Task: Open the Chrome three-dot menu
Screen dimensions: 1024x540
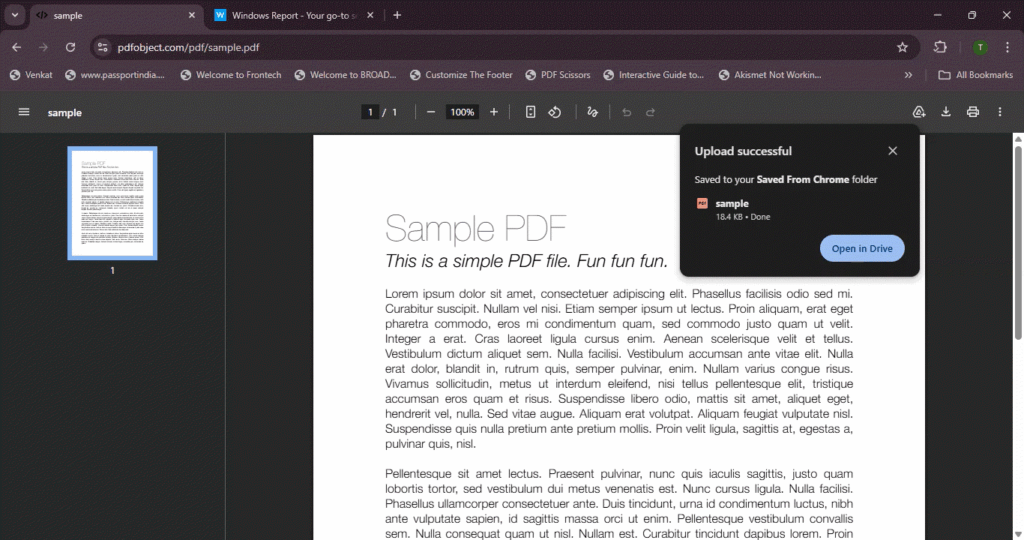Action: pos(1008,47)
